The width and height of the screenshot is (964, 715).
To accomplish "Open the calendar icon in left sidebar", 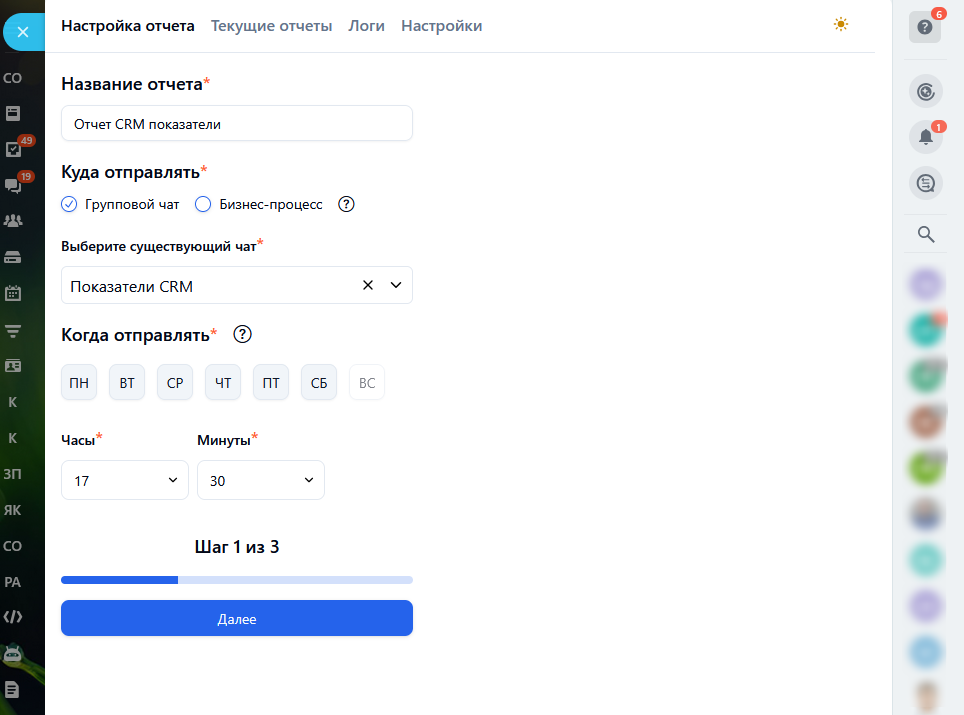I will [14, 294].
